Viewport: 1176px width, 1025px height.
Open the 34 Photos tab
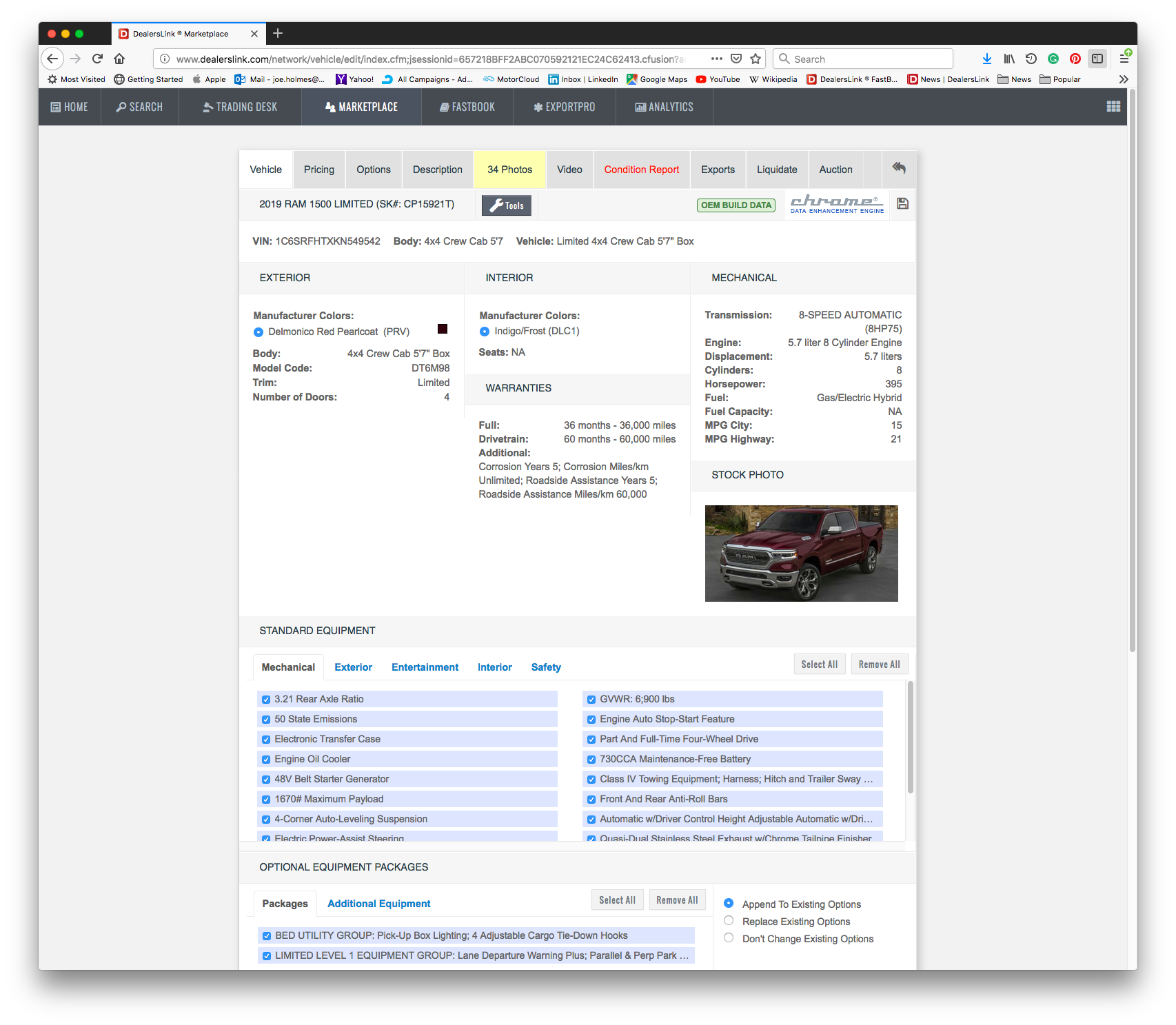510,170
